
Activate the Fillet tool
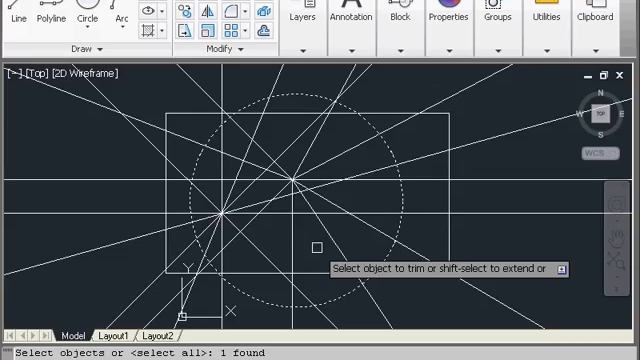(x=231, y=11)
